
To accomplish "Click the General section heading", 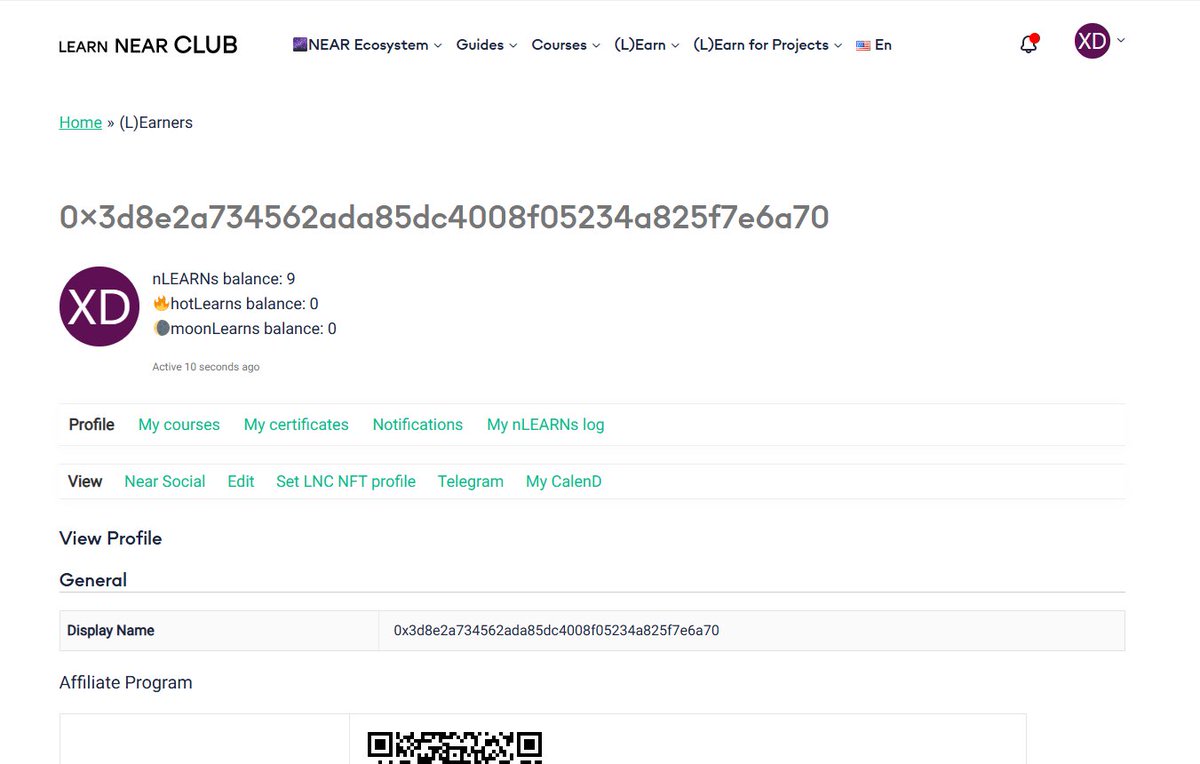I will (x=93, y=580).
